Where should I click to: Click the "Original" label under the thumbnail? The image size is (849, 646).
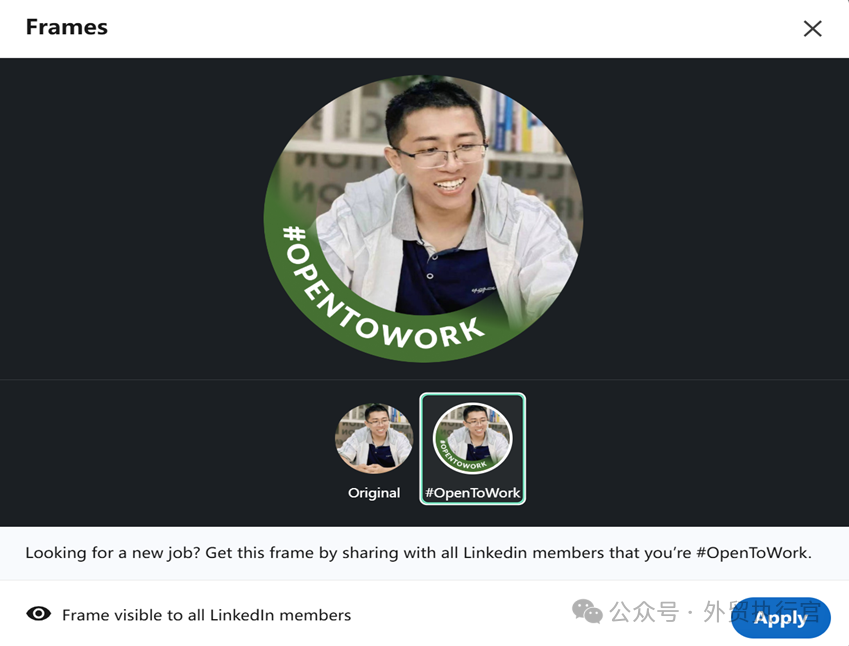374,493
